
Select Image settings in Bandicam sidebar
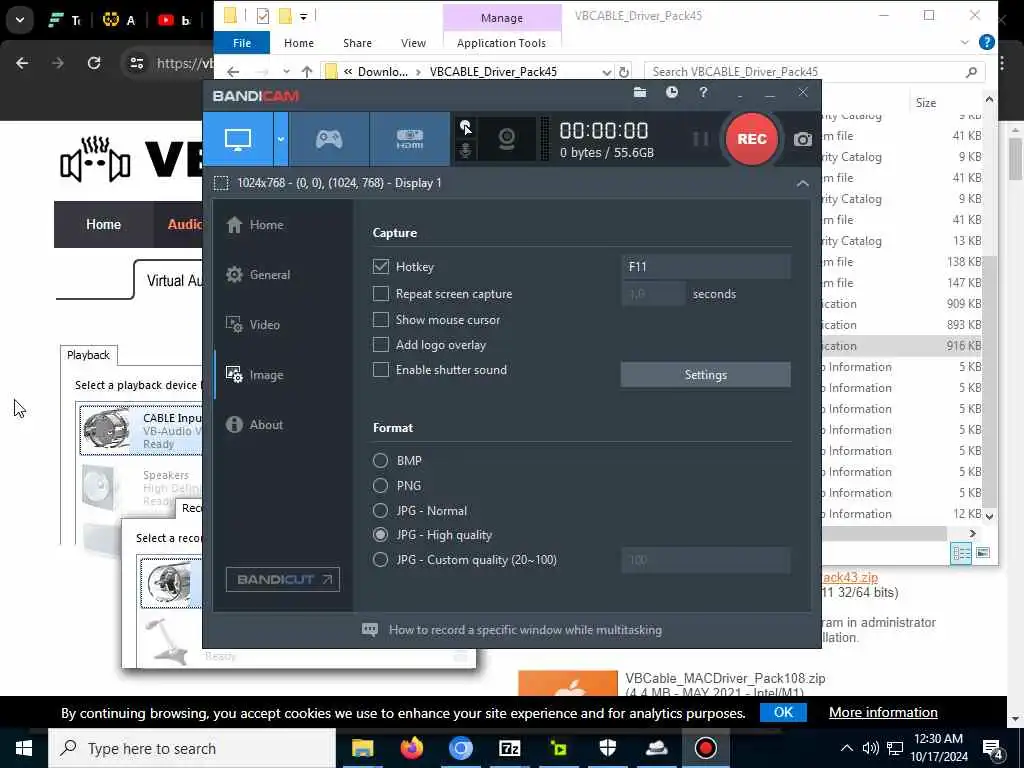coord(255,375)
